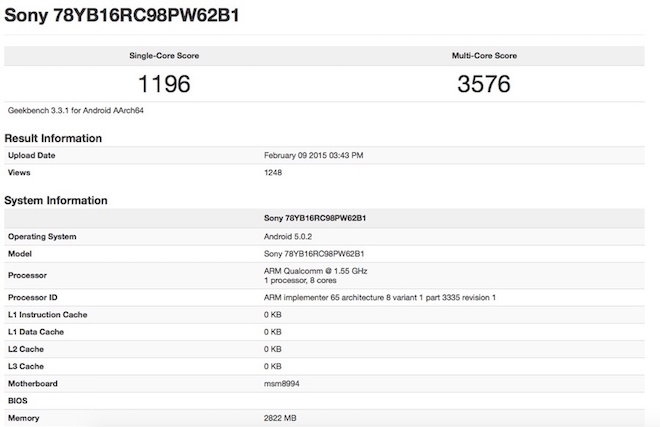Select the 1 processor, 8 cores text
This screenshot has width=660, height=427.
pyautogui.click(x=300, y=280)
